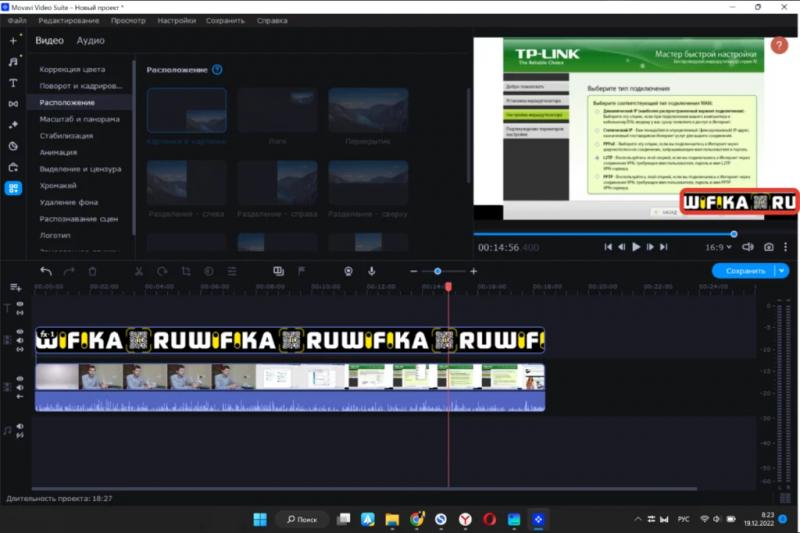Open the Titles tool in left sidebar
This screenshot has height=533, width=800.
click(13, 83)
